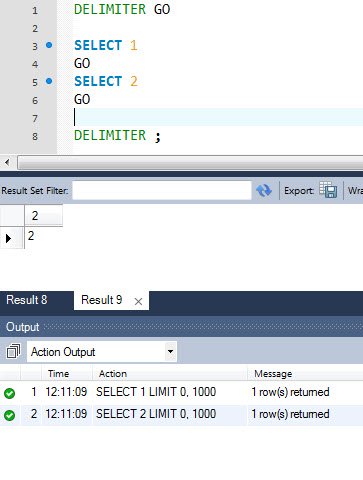Click the Time column header
Screen dimensions: 363x480
pyautogui.click(x=58, y=374)
